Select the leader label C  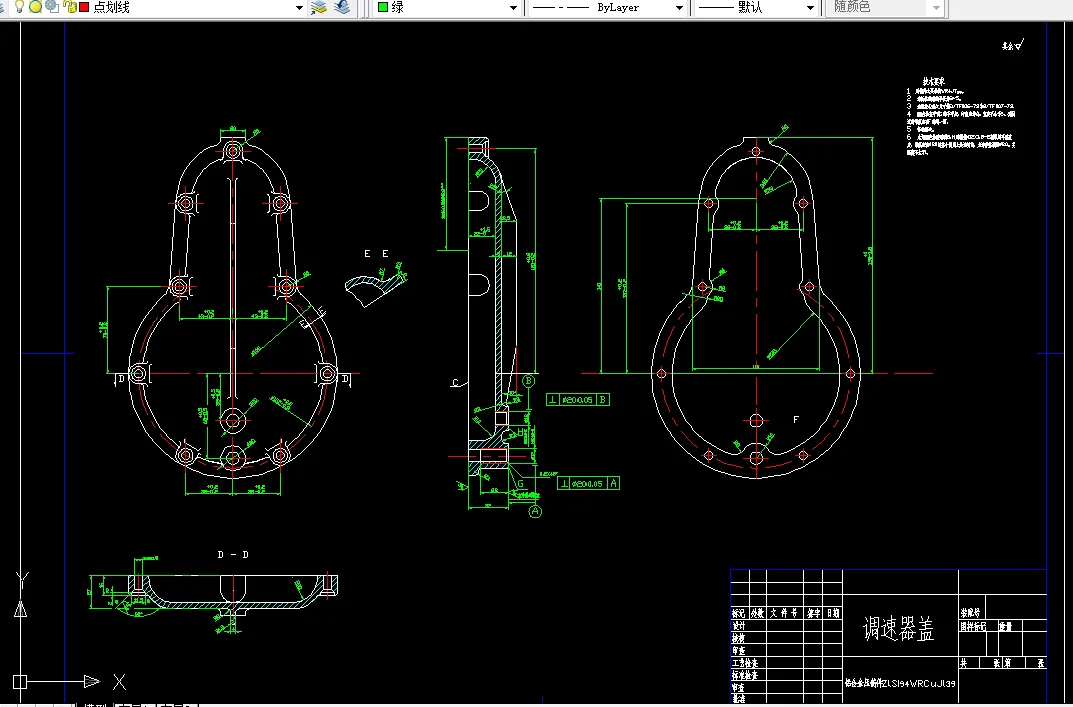(455, 383)
